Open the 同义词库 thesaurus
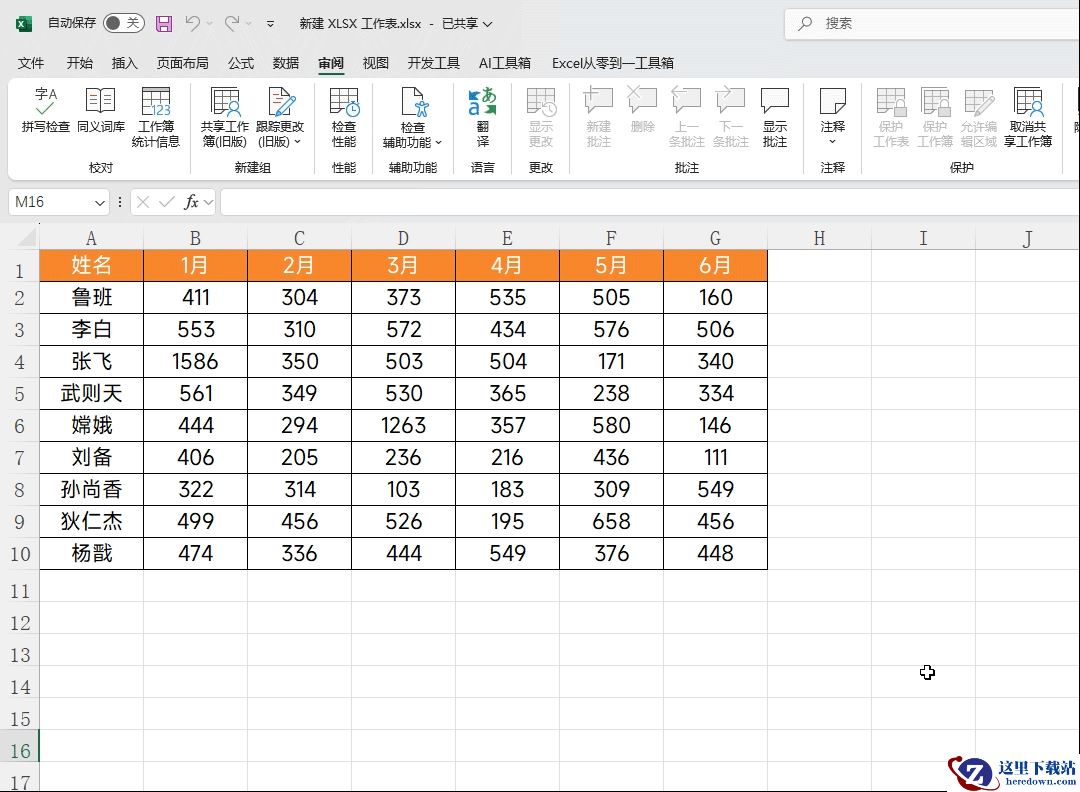The height and width of the screenshot is (792, 1080). click(101, 110)
